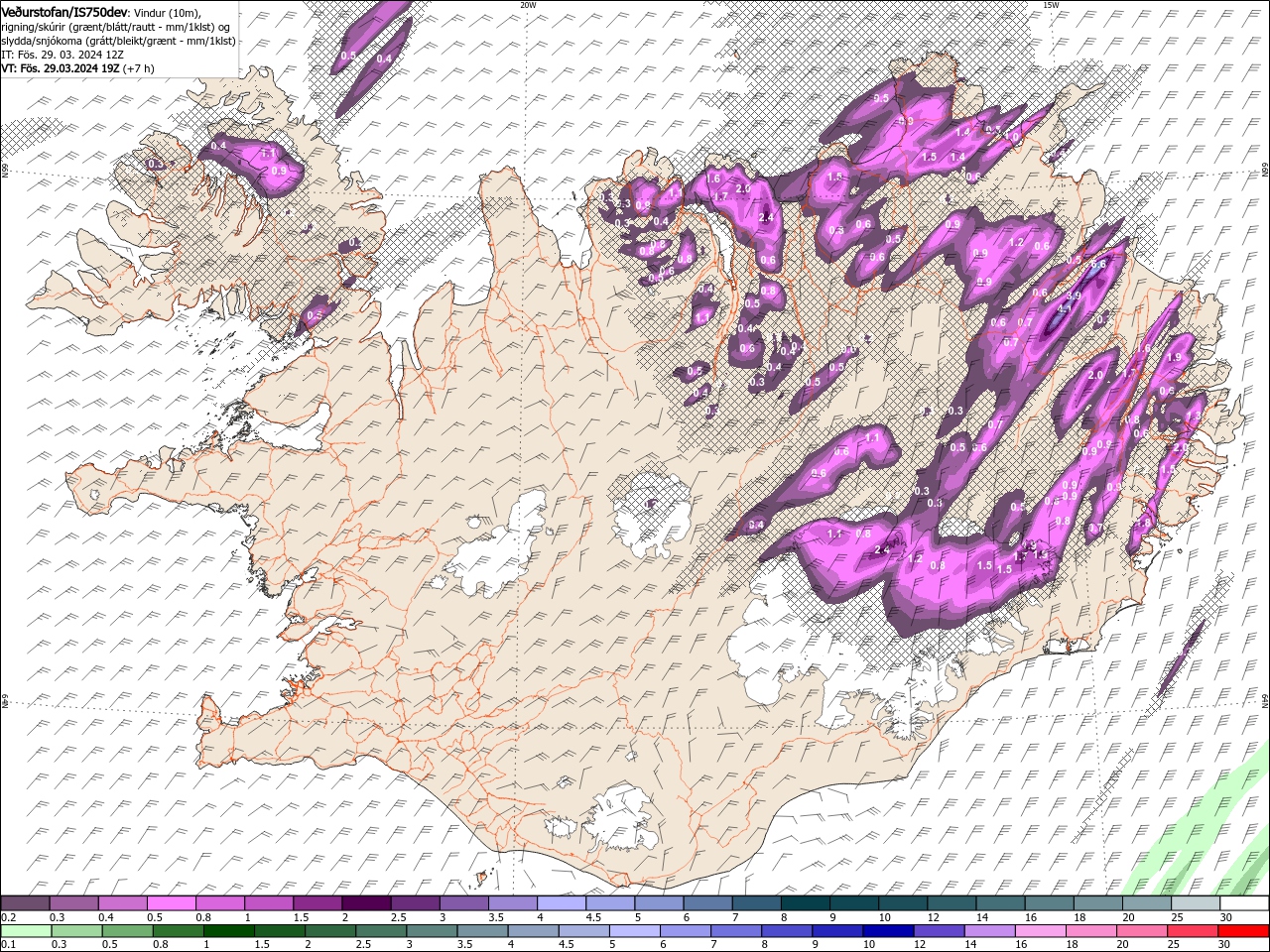The height and width of the screenshot is (952, 1270).
Task: Select the darkest green swatch labeled 1
Action: pos(230,931)
